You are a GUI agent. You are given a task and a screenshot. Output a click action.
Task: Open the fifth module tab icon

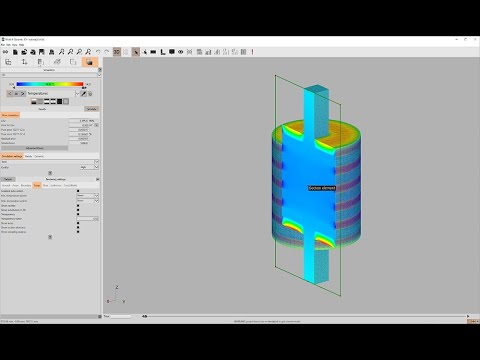click(x=73, y=62)
